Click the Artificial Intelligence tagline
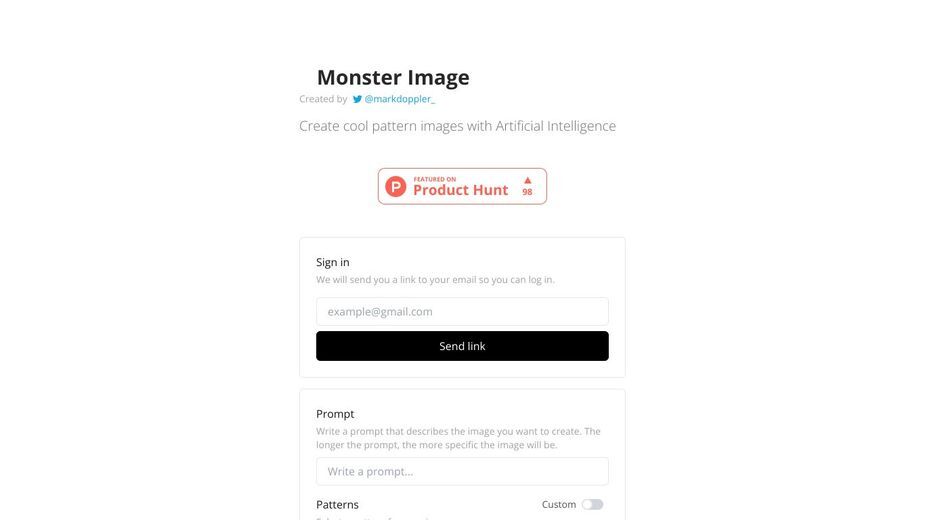This screenshot has width=925, height=520. 457,126
